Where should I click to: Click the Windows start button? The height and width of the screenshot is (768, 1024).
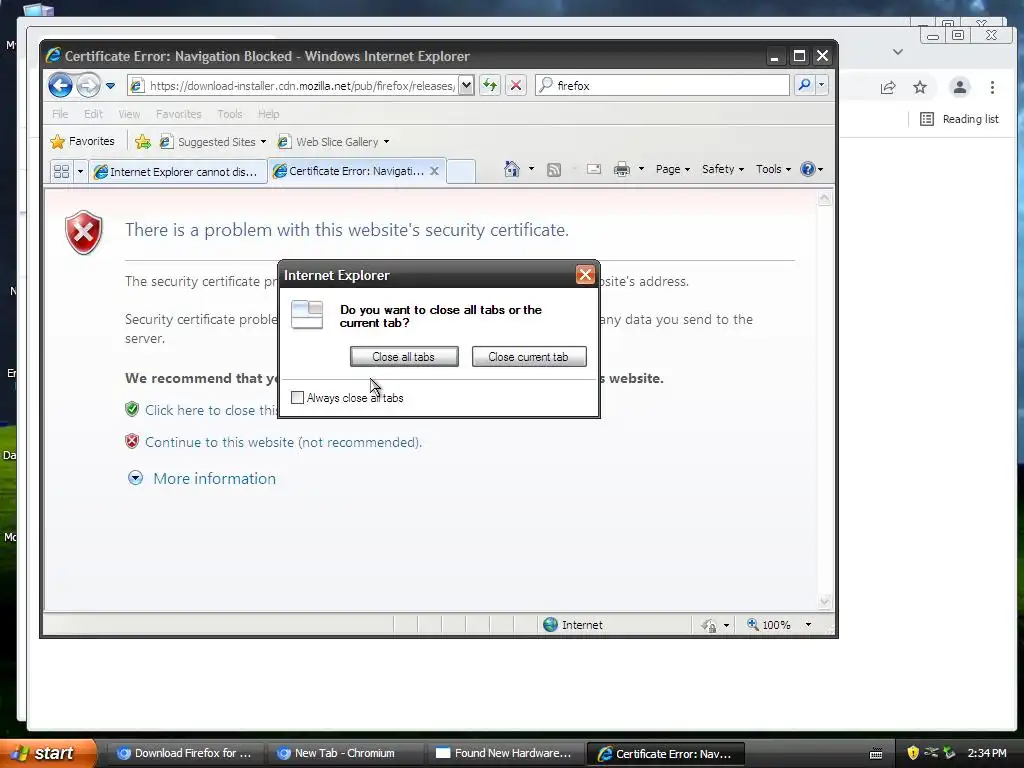tap(48, 753)
